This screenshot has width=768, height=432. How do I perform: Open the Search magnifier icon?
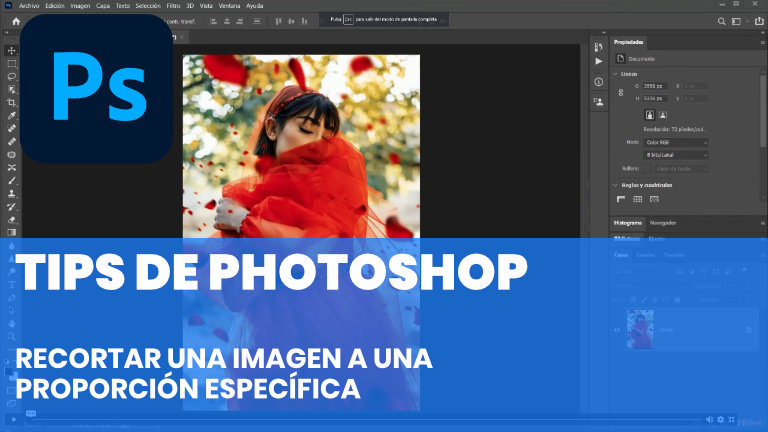[721, 21]
